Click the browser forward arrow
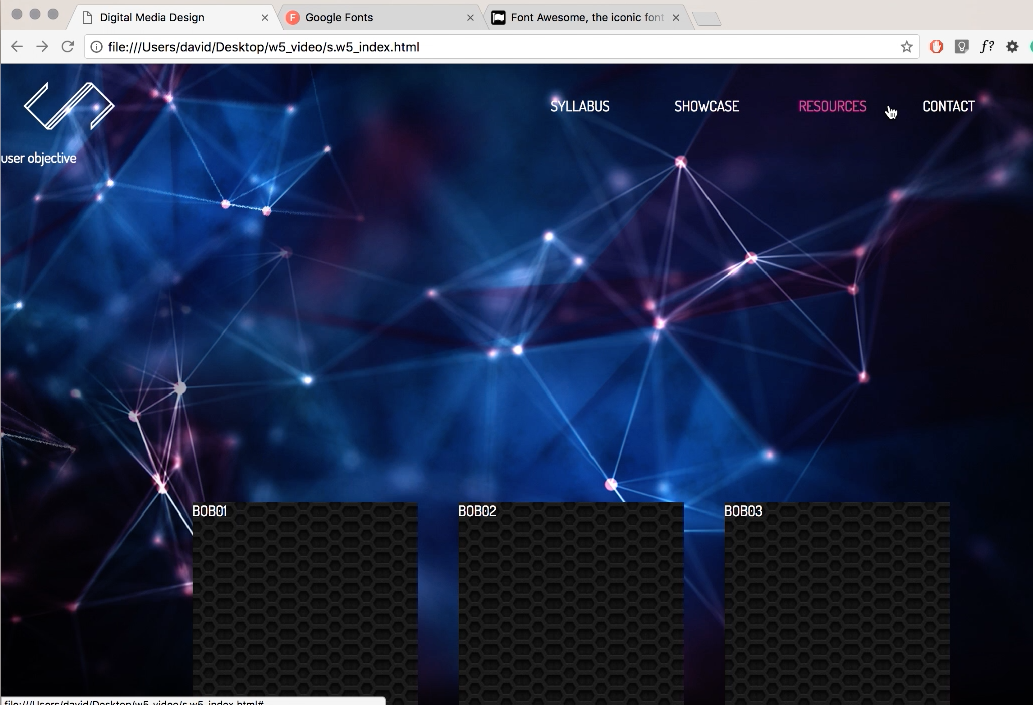Screen dimensions: 1033x705 pos(42,46)
